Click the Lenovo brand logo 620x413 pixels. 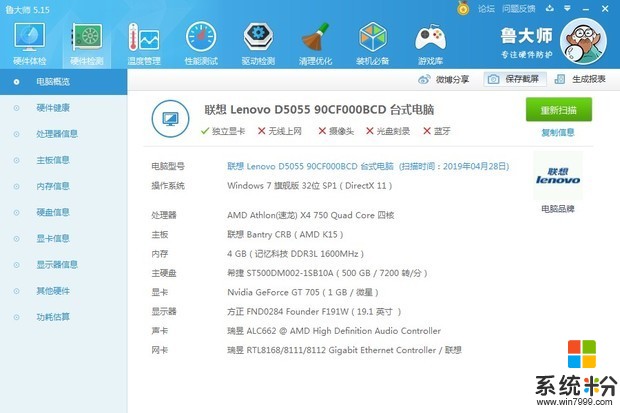click(558, 176)
